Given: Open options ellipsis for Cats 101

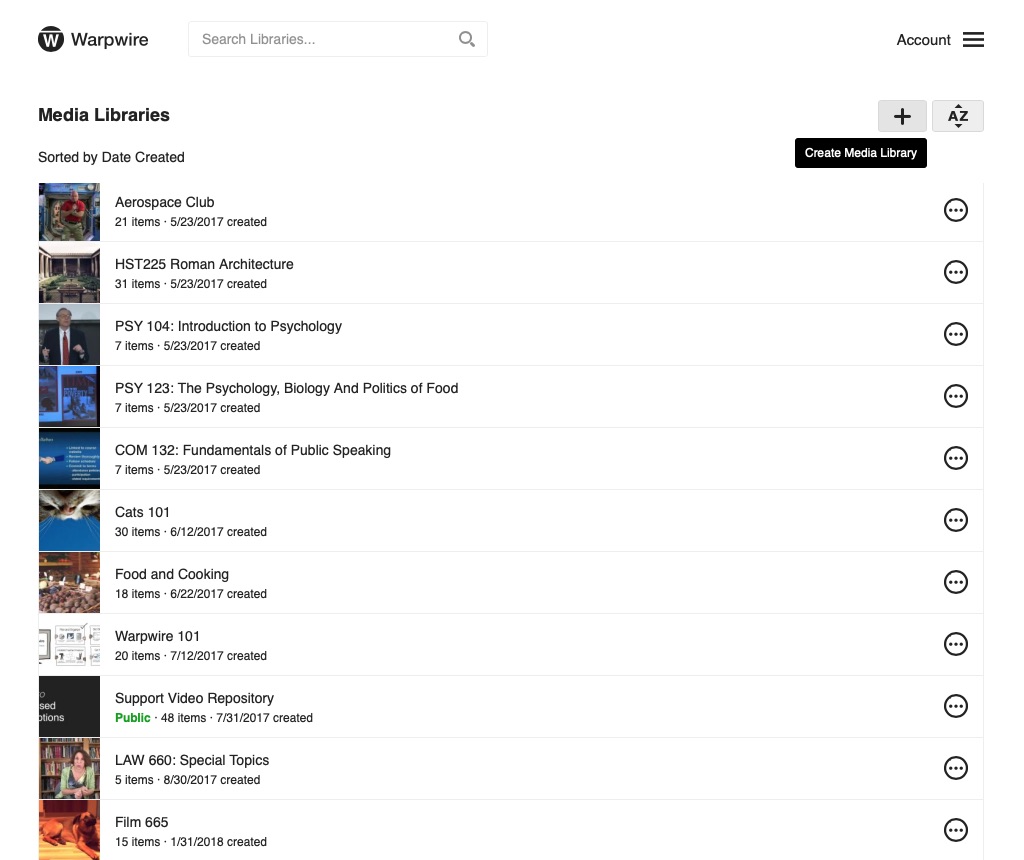Looking at the screenshot, I should pyautogui.click(x=956, y=520).
